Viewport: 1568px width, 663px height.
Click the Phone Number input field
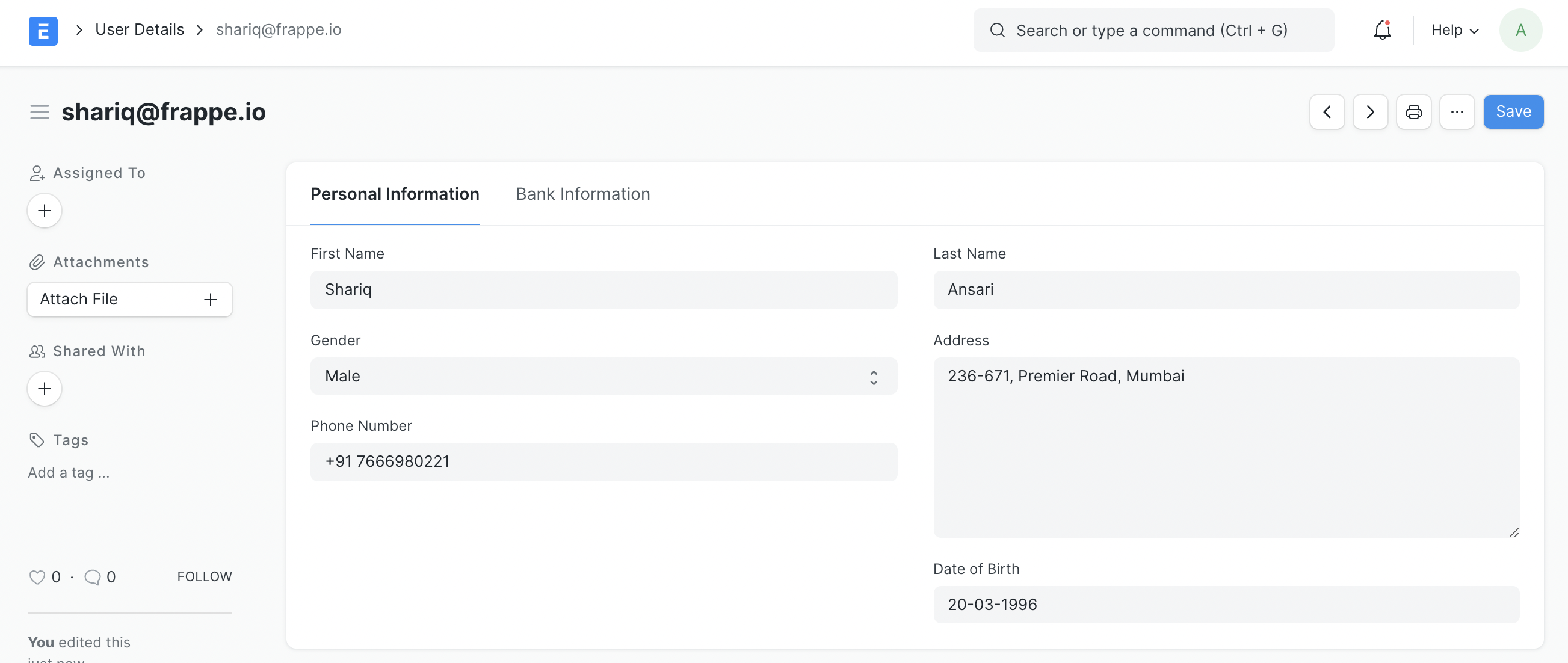pos(604,461)
